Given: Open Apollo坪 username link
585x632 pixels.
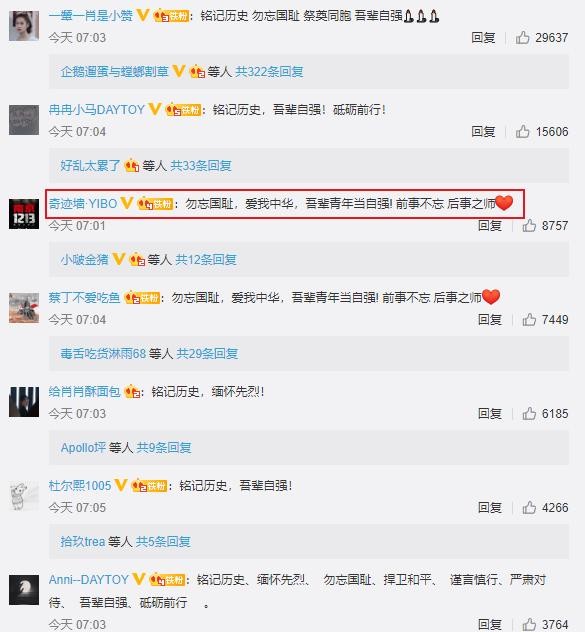Looking at the screenshot, I should 83,447.
